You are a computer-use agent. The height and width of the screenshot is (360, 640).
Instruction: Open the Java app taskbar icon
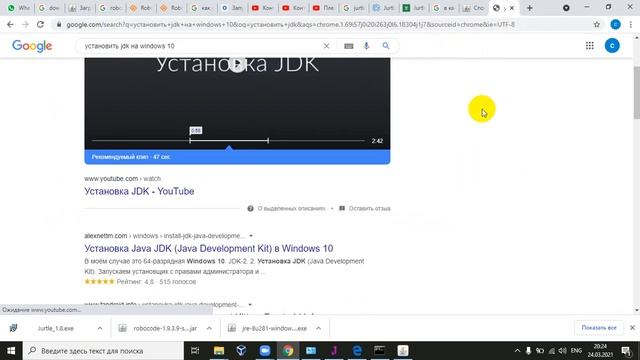(403, 351)
